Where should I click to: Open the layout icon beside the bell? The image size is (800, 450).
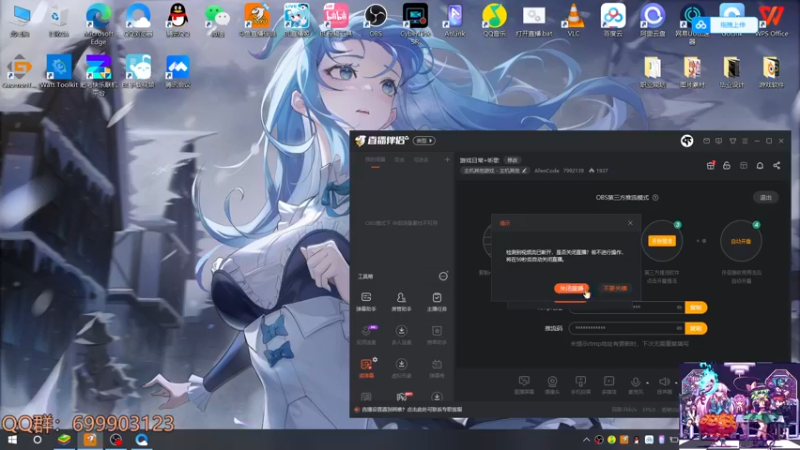(743, 165)
